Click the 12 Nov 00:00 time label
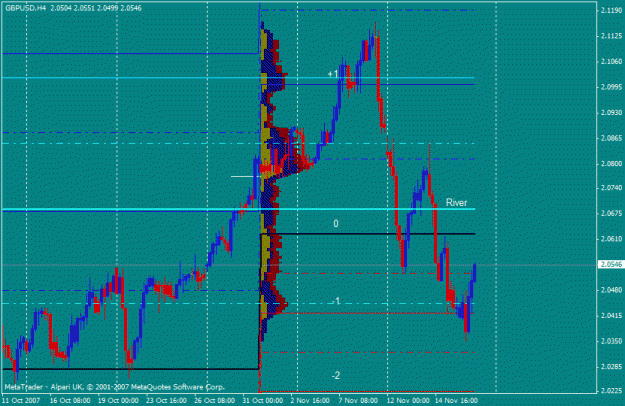Screen dimensions: 625x406 (x=407, y=400)
